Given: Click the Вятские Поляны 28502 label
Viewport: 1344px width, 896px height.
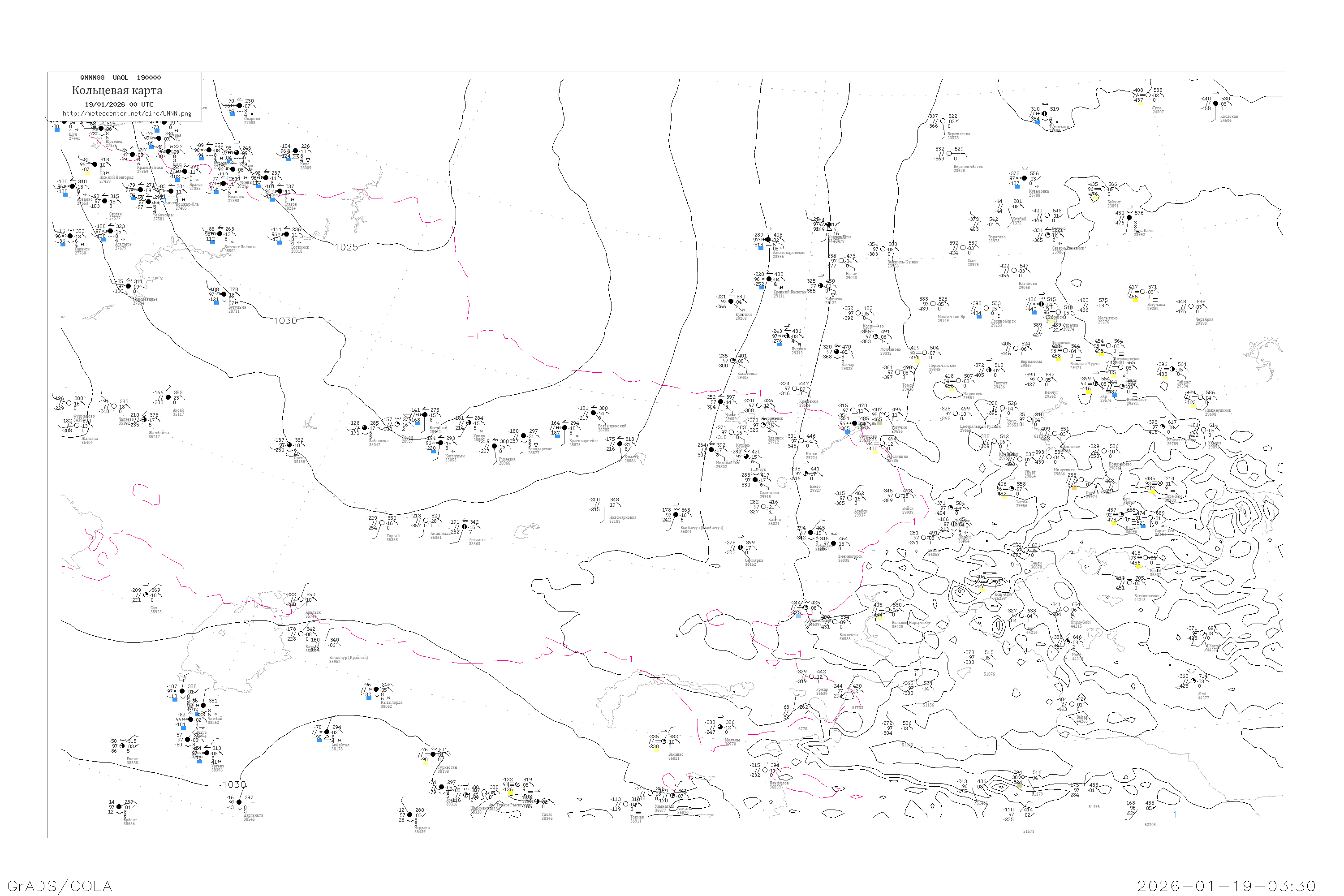Looking at the screenshot, I should click(239, 247).
